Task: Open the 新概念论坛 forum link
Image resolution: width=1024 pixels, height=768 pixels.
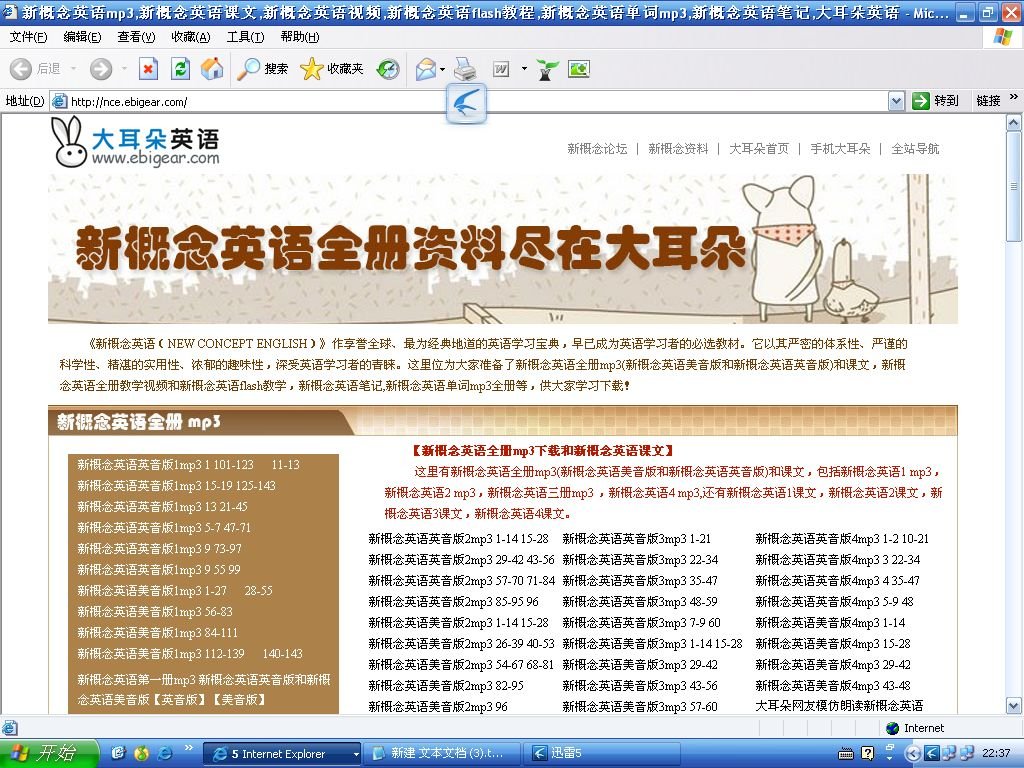Action: click(x=595, y=147)
